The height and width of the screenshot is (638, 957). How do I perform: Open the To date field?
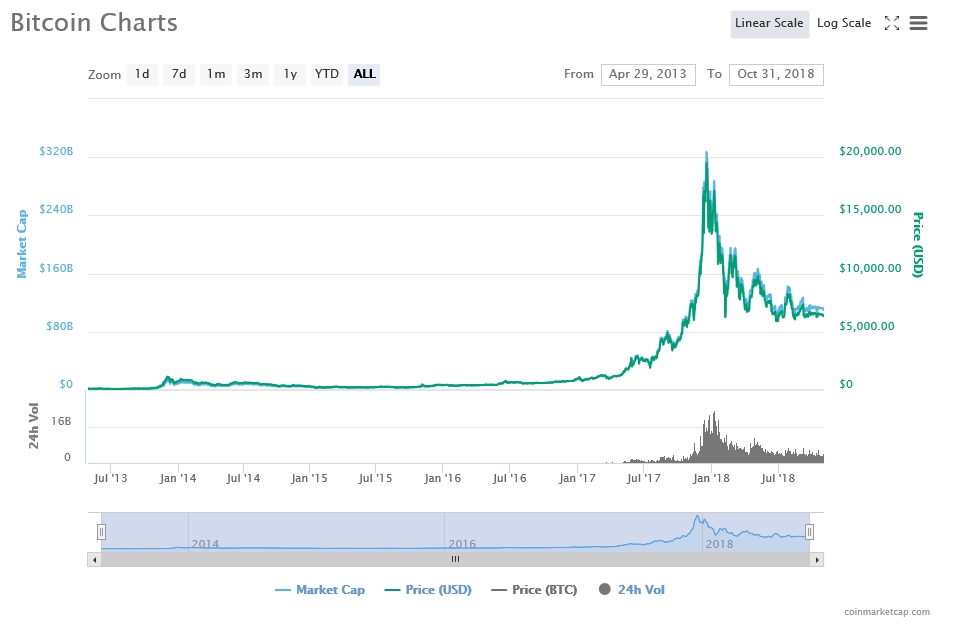(776, 74)
